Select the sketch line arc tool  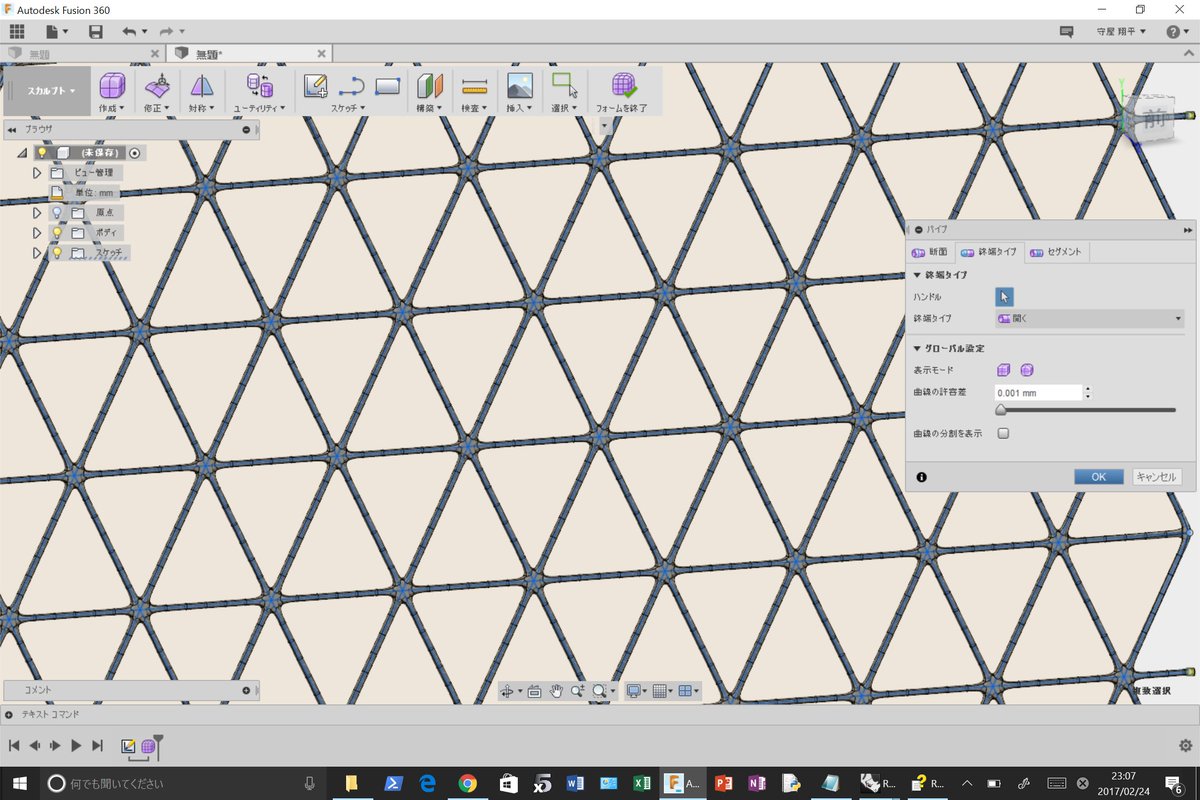click(351, 86)
